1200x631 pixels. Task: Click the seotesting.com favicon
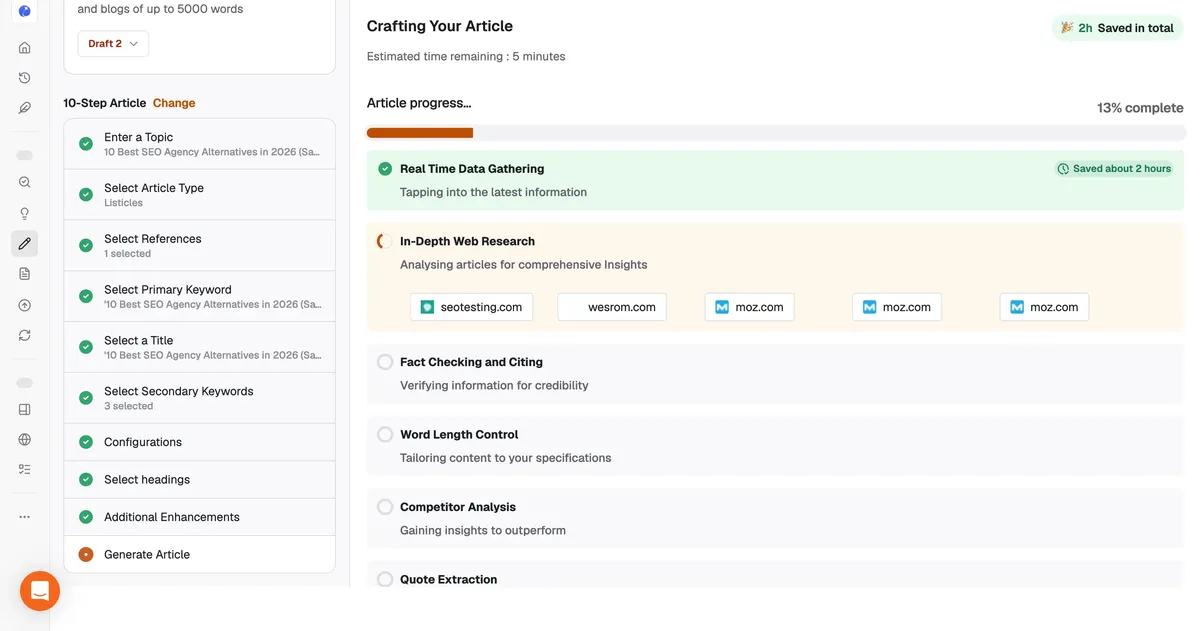click(x=427, y=307)
